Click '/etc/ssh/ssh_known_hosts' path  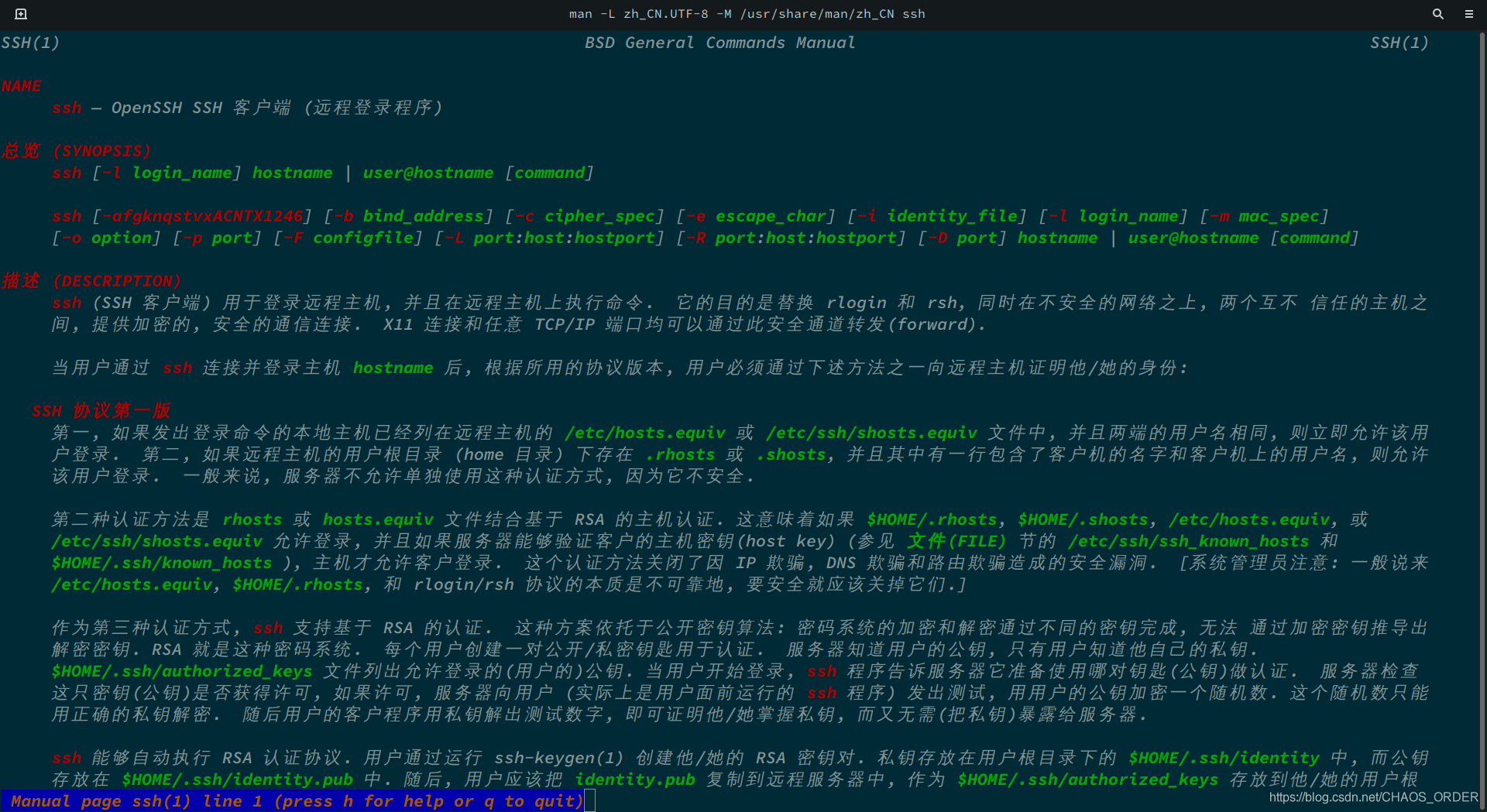tap(1188, 541)
